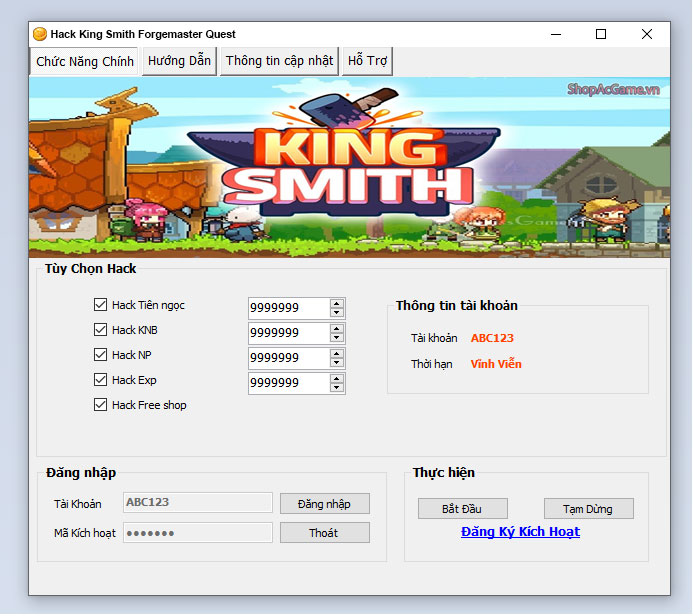This screenshot has height=616, width=693.
Task: Click the Đăng nhập button
Action: [324, 504]
